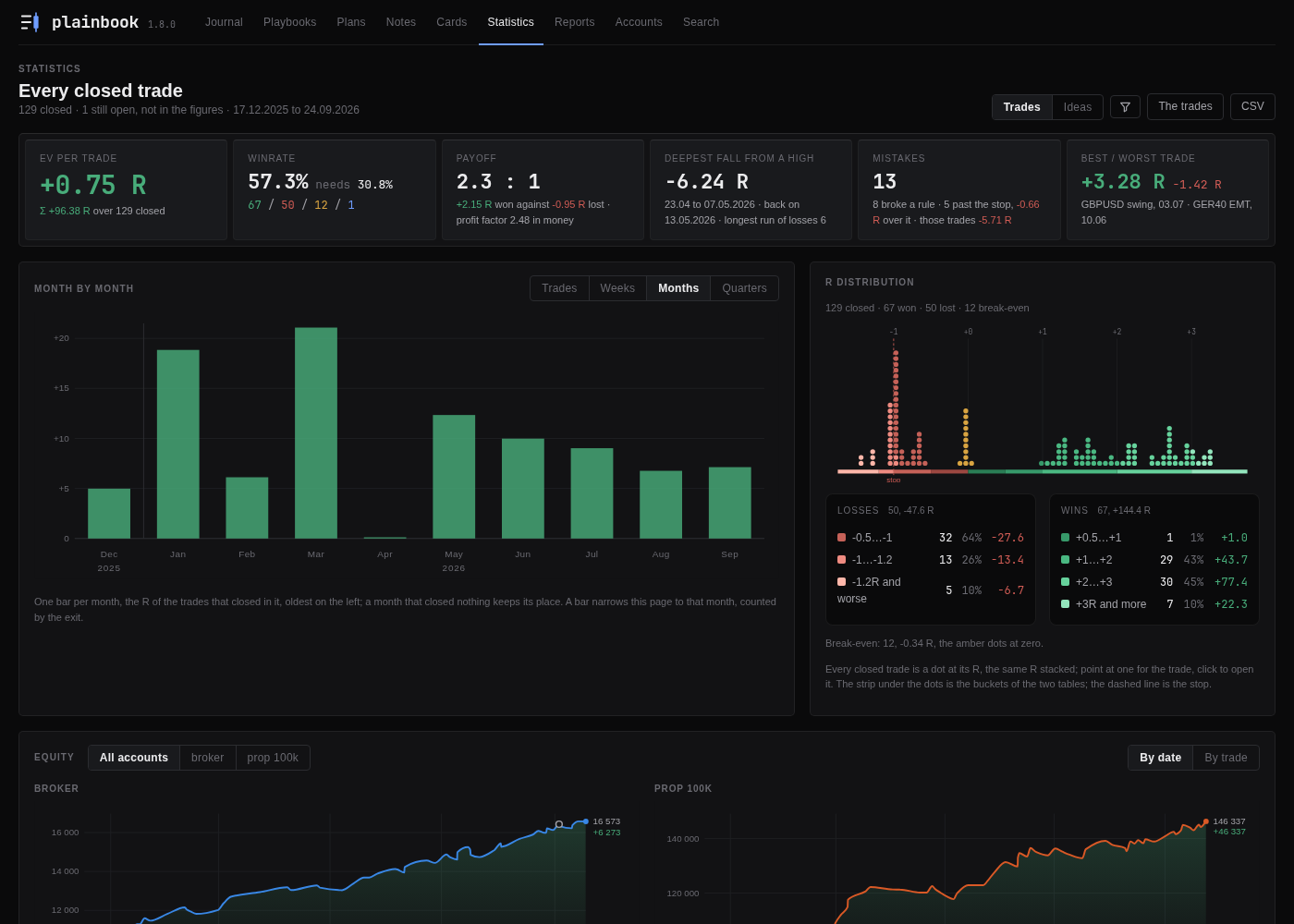
Task: Open Search in the top navigation
Action: pyautogui.click(x=701, y=22)
